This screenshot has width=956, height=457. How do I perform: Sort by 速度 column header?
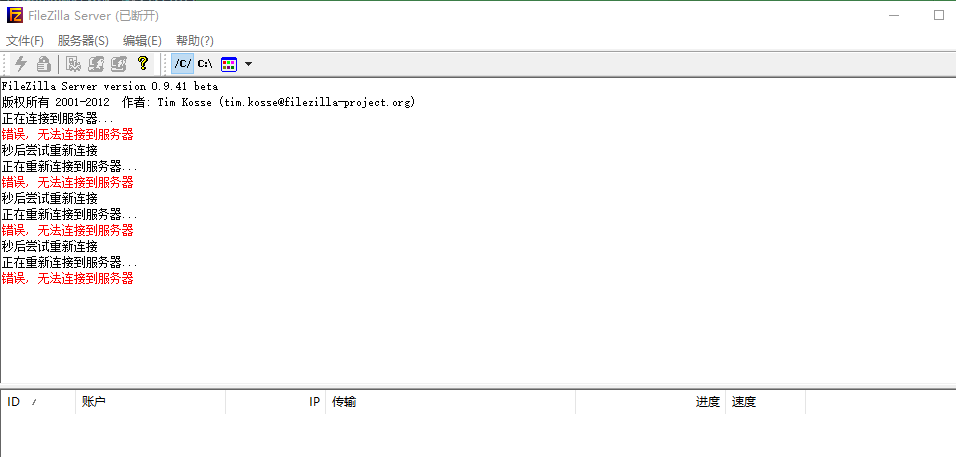(x=765, y=402)
